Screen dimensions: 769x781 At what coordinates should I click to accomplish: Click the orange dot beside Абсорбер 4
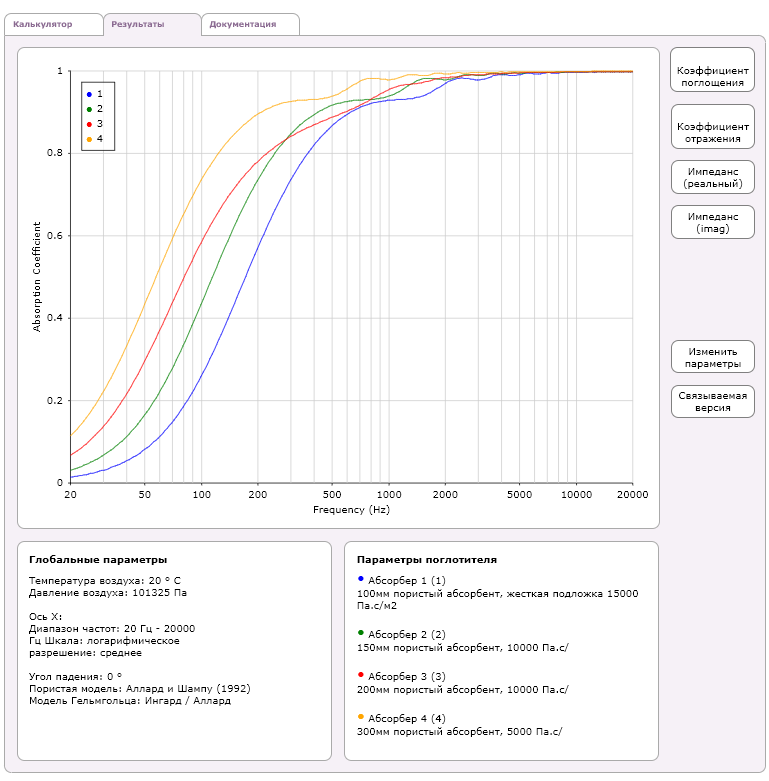[360, 717]
